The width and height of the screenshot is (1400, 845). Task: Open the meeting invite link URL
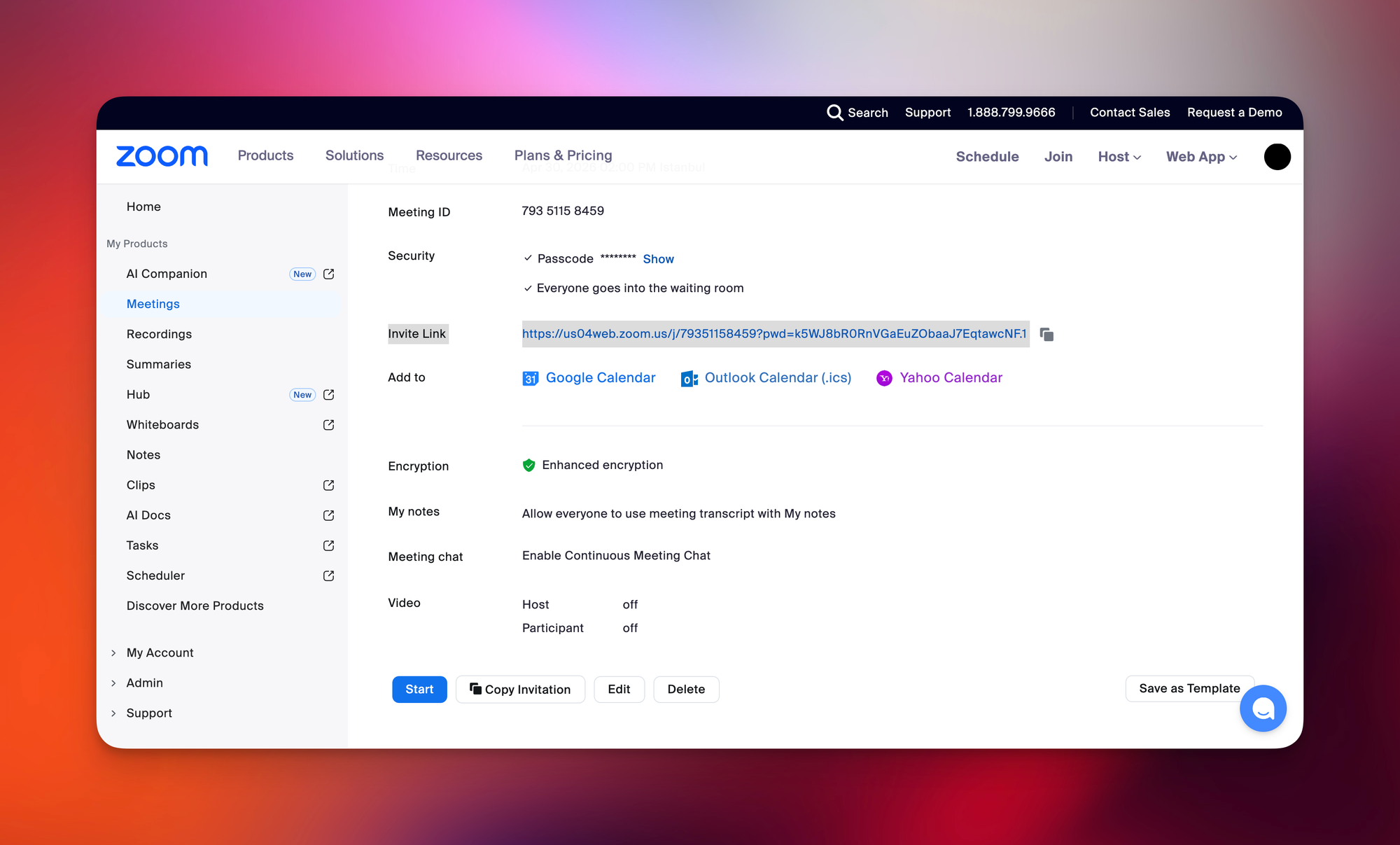point(774,334)
